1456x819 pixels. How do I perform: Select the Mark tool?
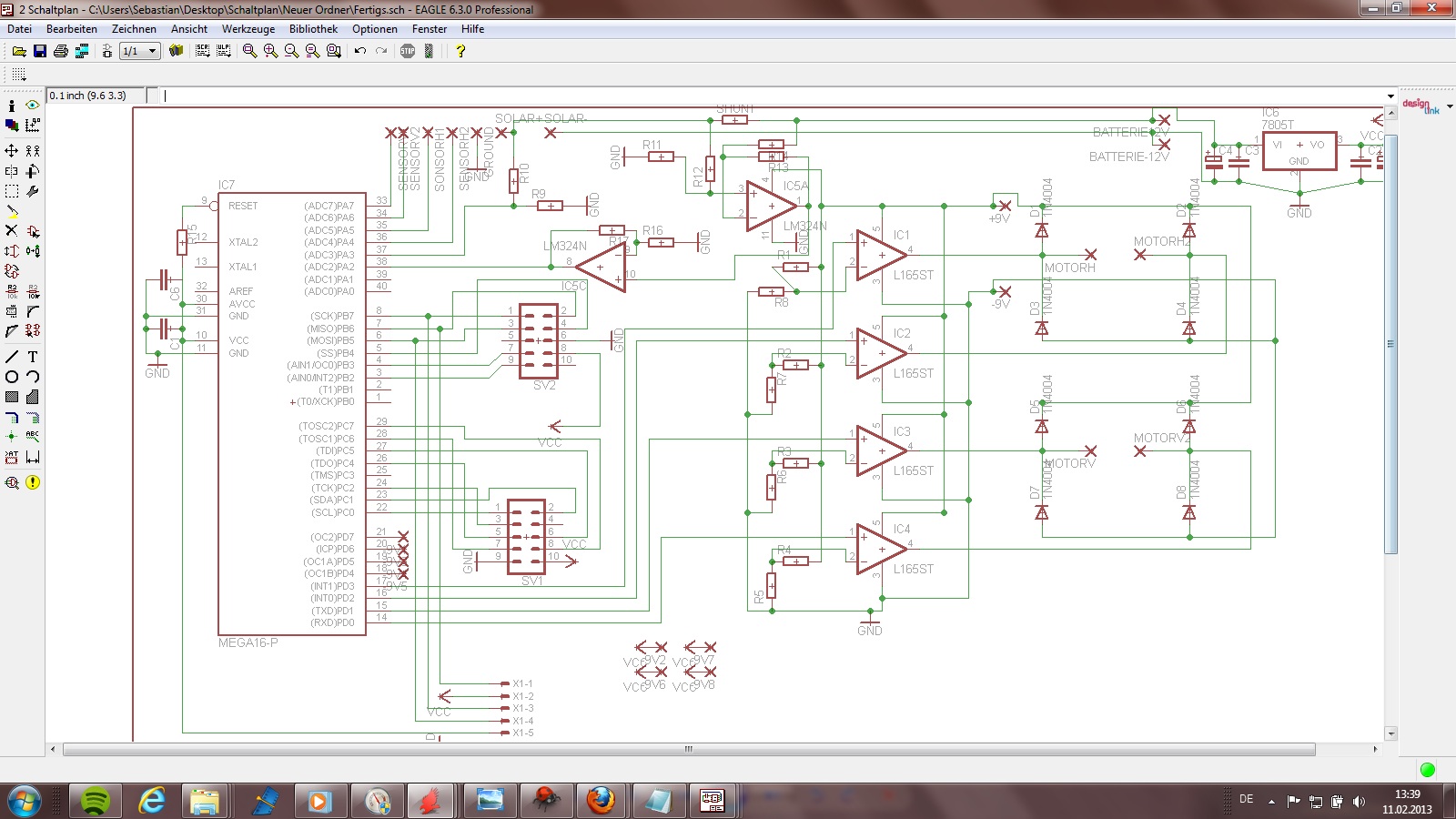click(x=33, y=126)
